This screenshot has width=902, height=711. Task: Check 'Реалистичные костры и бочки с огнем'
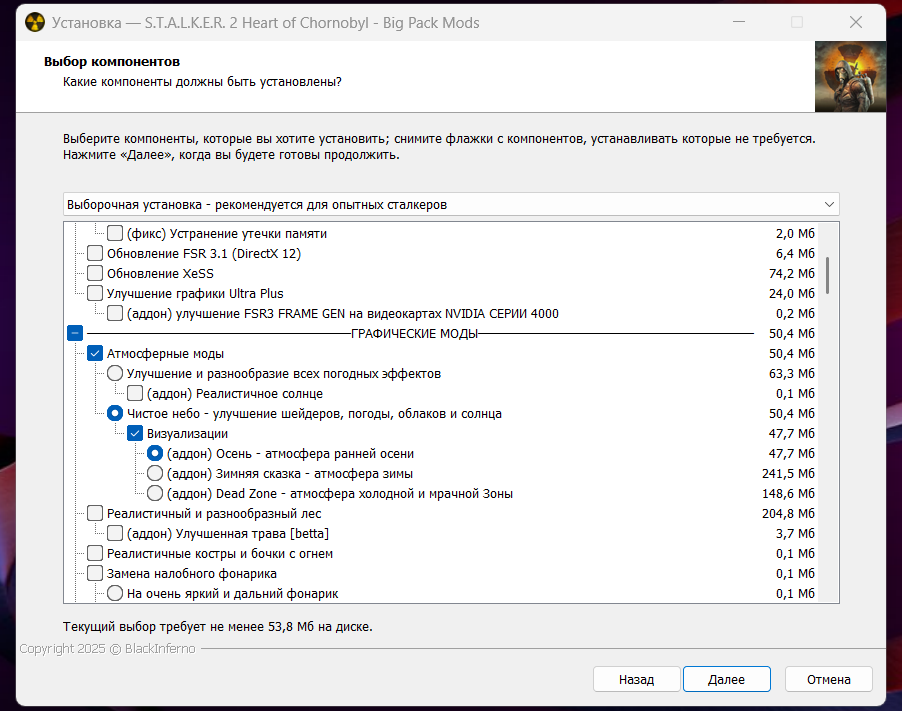coord(95,554)
